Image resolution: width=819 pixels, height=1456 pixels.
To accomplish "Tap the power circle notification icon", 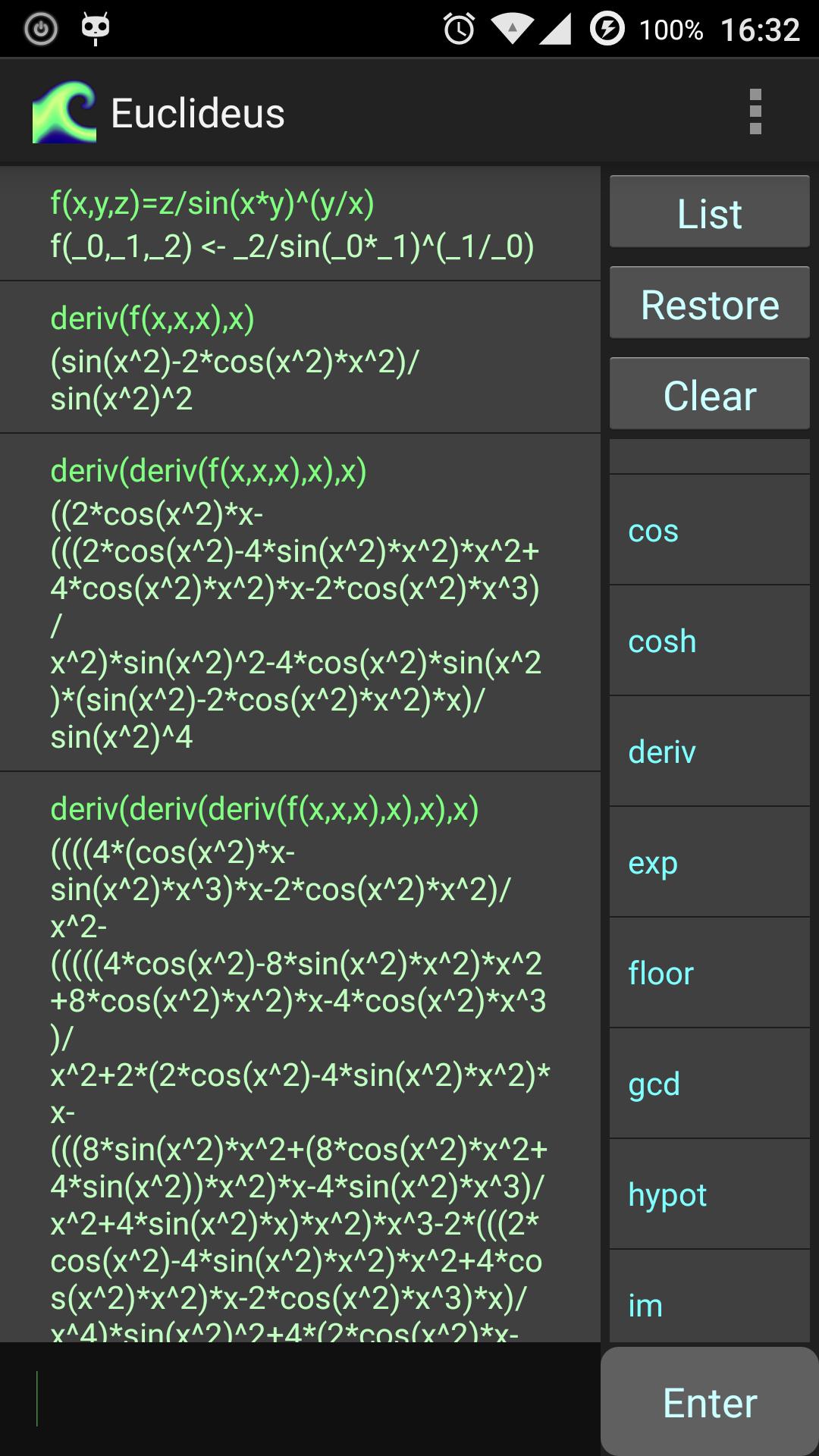I will click(41, 30).
